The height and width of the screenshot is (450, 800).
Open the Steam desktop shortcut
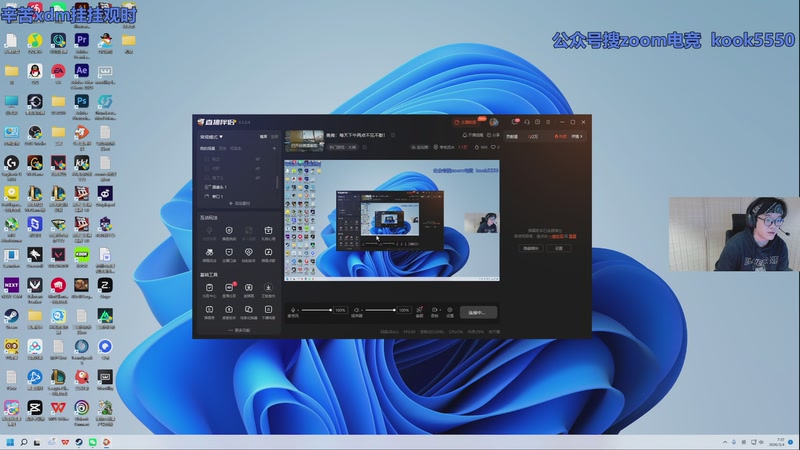coord(11,316)
